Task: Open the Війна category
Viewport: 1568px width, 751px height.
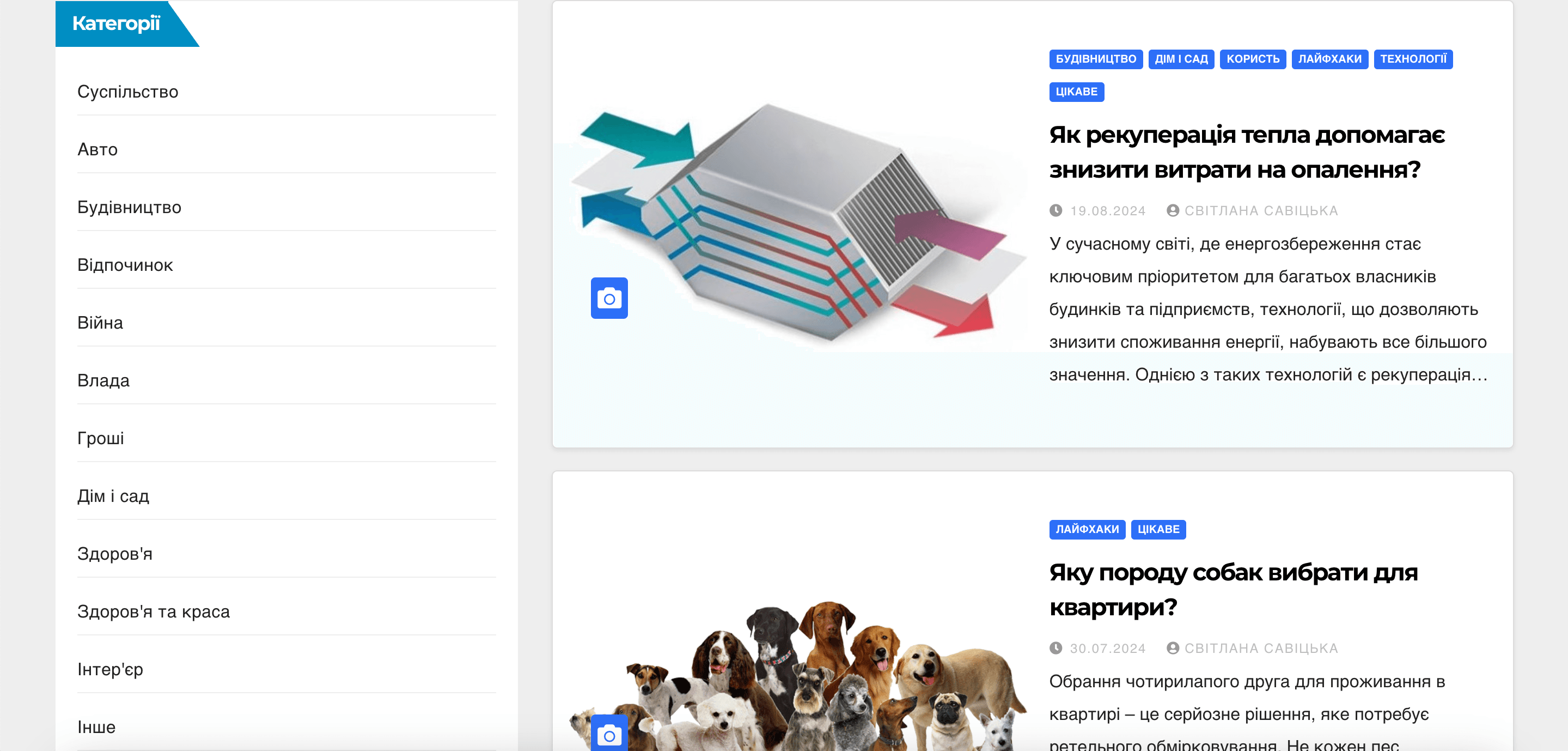Action: [x=100, y=323]
